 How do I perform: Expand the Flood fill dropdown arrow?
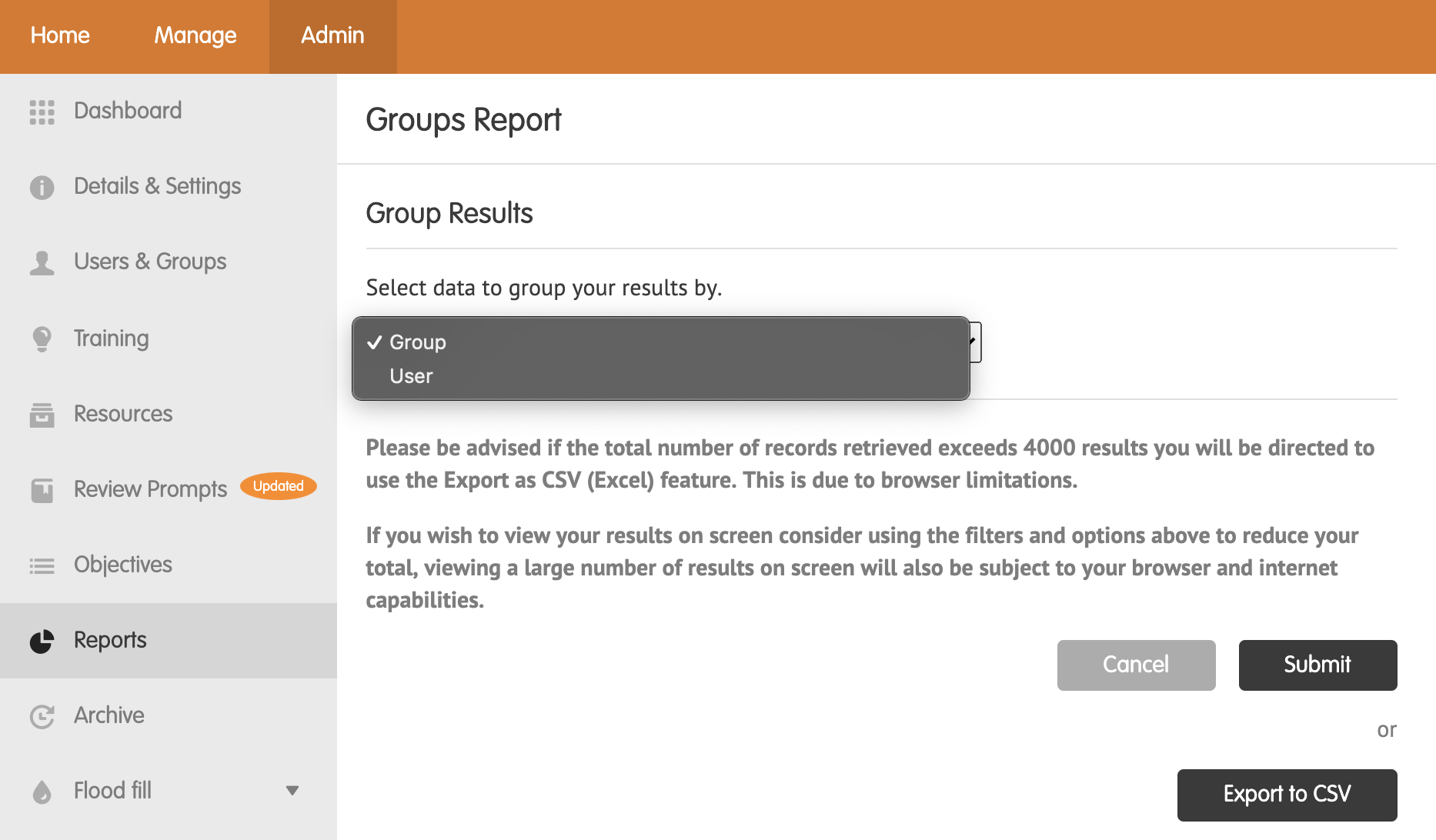point(292,791)
